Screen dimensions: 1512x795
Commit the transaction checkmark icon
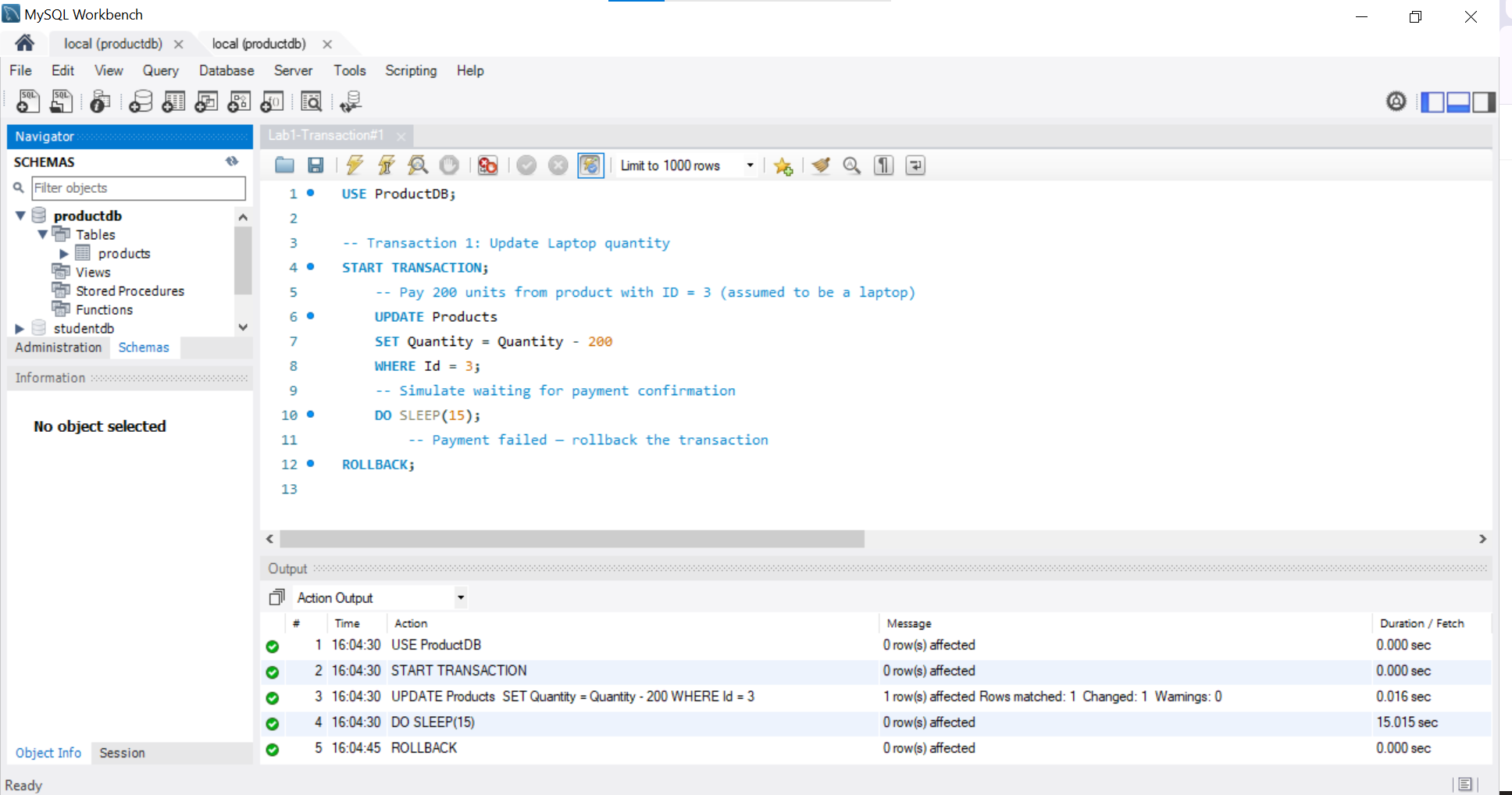(526, 165)
